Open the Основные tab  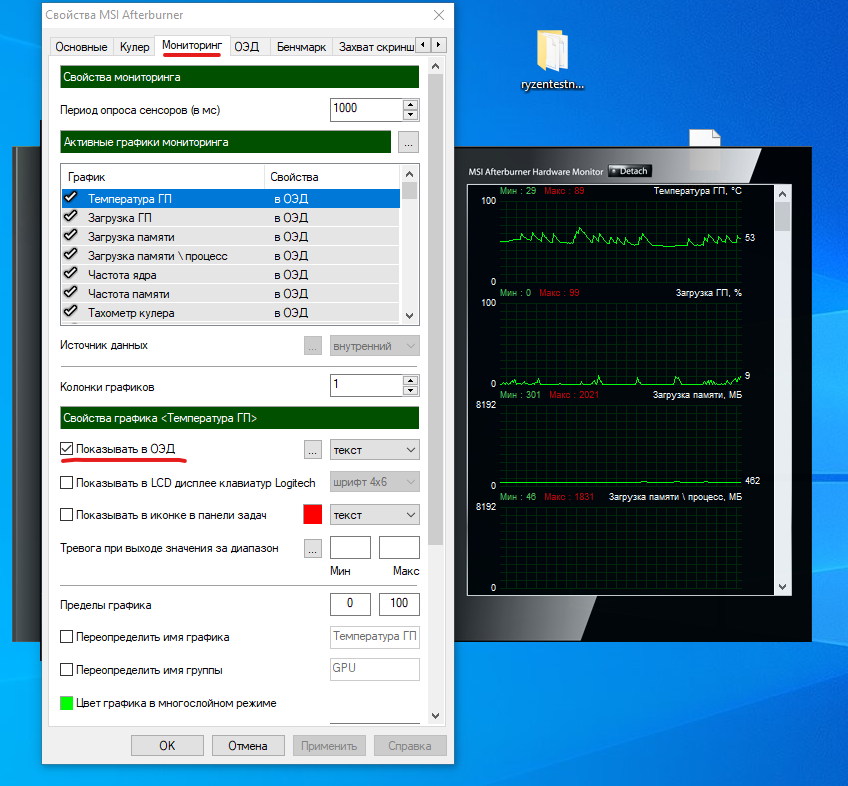[81, 47]
